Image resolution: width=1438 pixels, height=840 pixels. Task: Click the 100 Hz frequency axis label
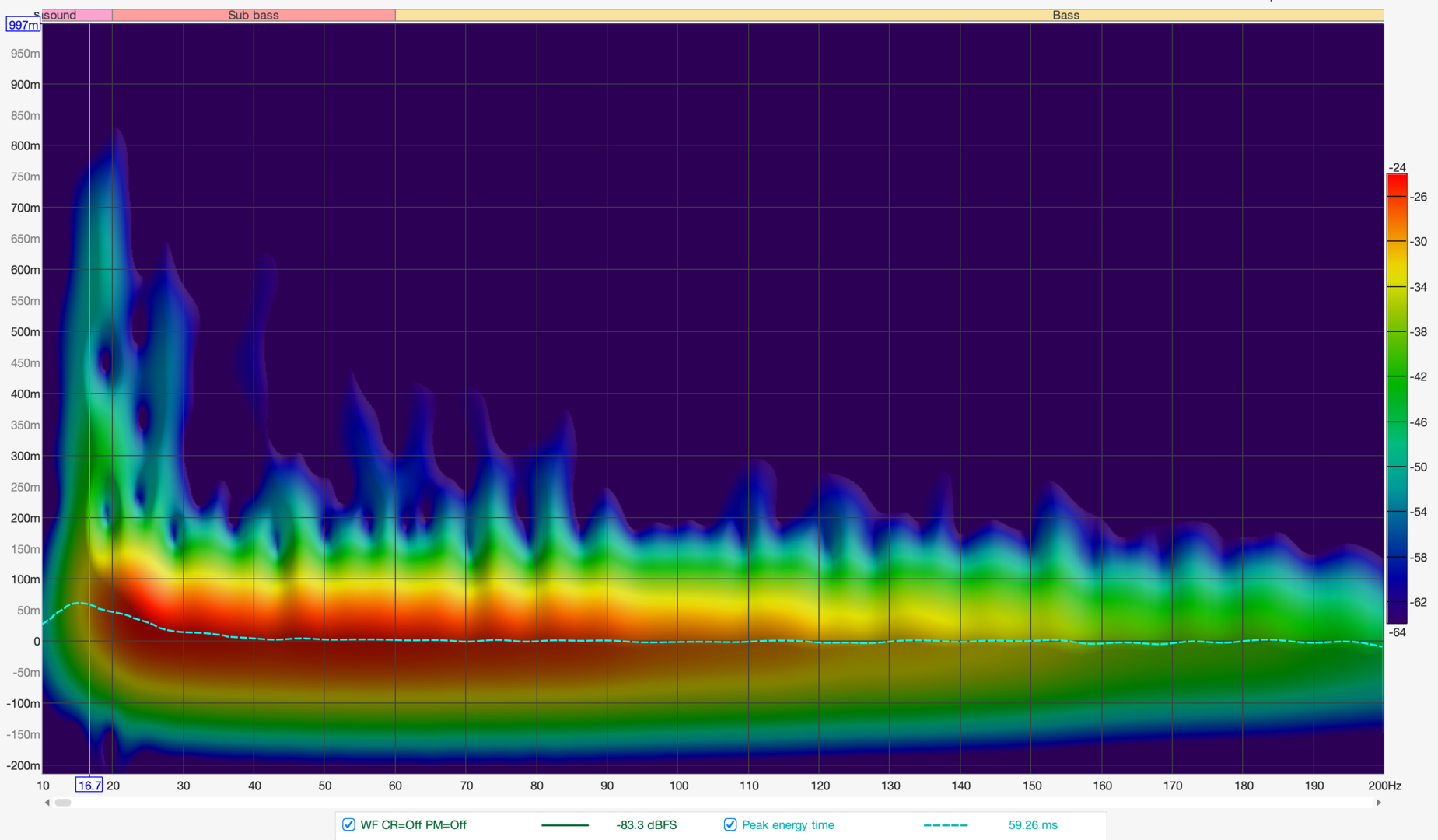pyautogui.click(x=678, y=786)
